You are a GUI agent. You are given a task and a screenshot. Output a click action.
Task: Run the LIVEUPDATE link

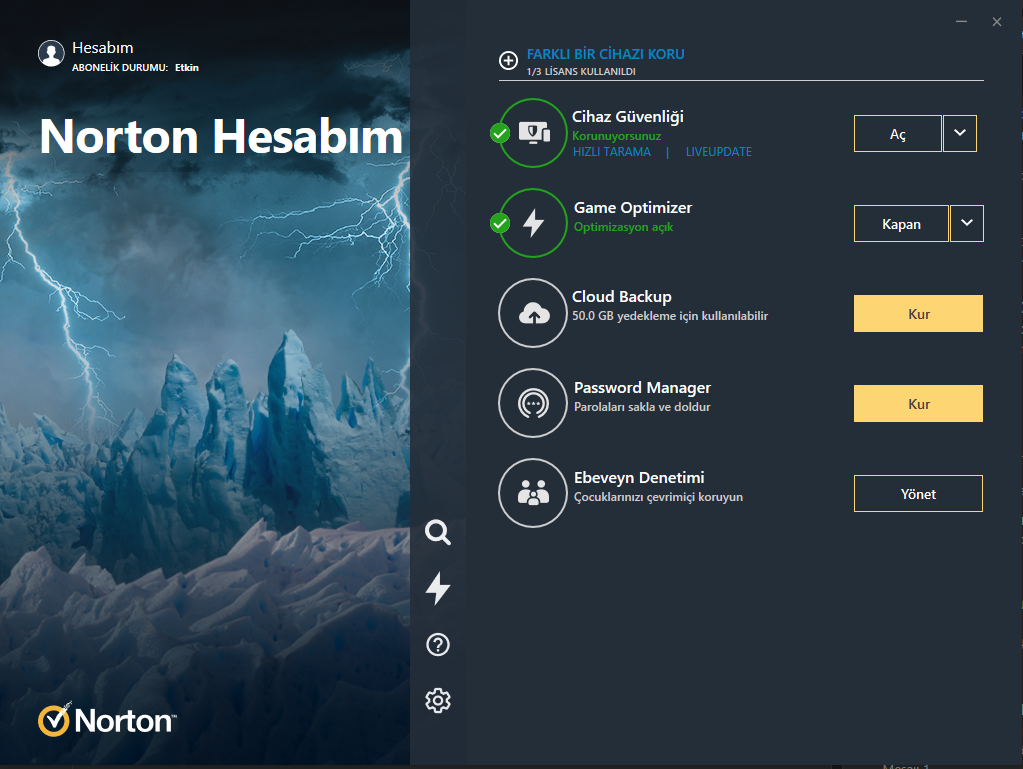pos(718,152)
